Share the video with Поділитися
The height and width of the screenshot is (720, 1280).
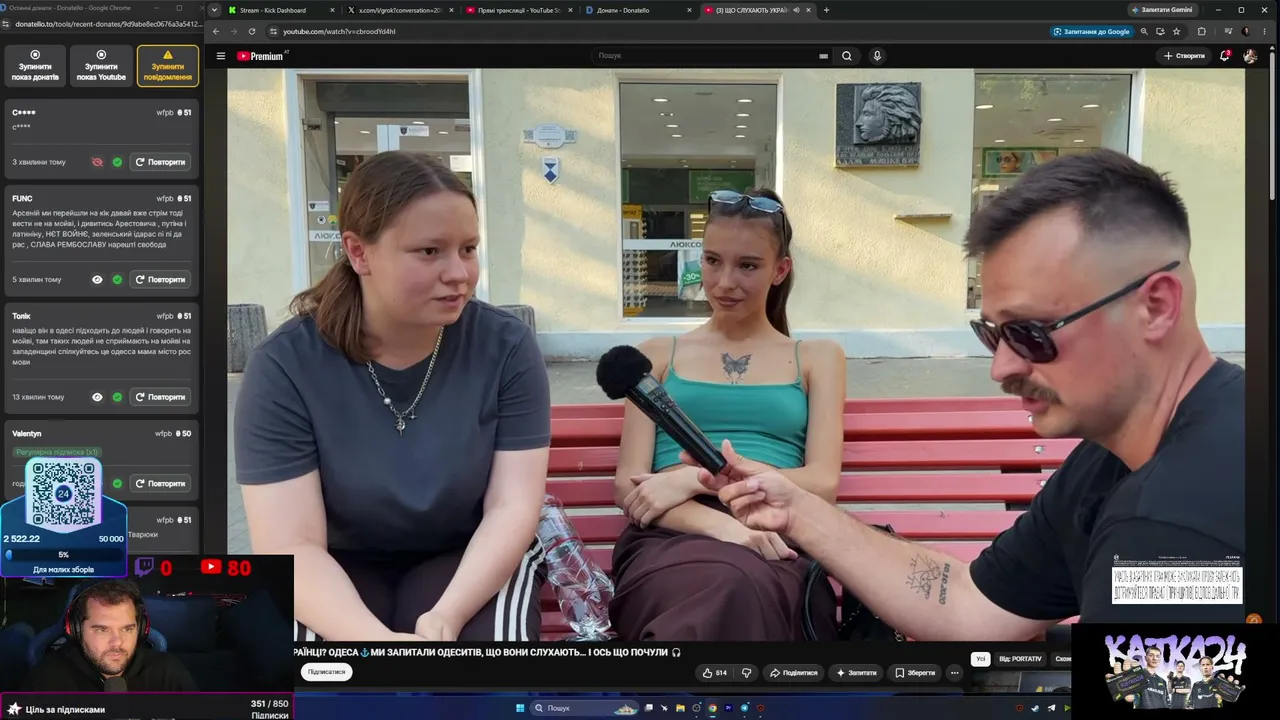point(793,673)
